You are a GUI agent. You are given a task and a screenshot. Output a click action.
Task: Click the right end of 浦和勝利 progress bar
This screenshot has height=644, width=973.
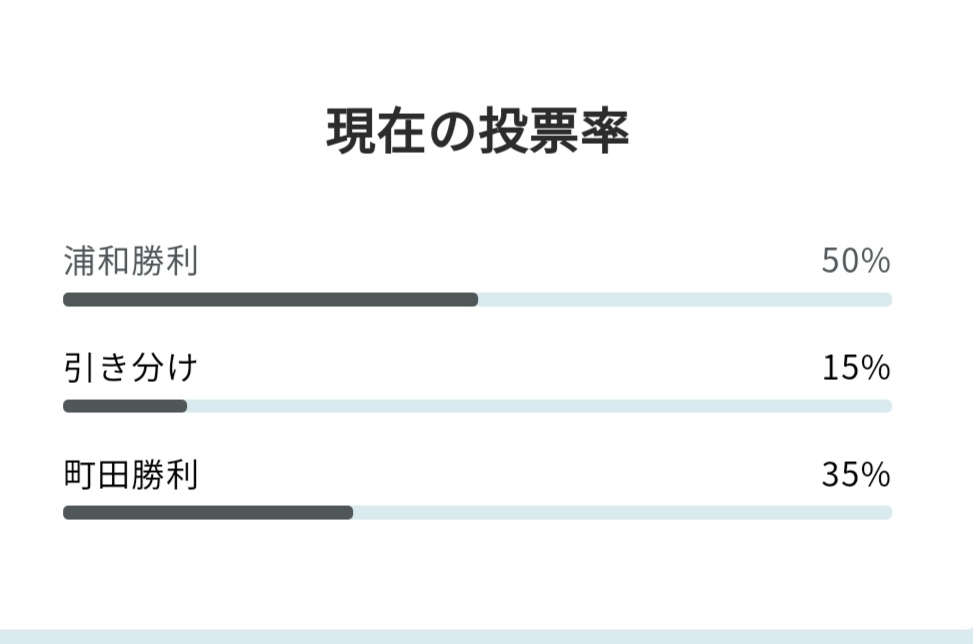(887, 300)
